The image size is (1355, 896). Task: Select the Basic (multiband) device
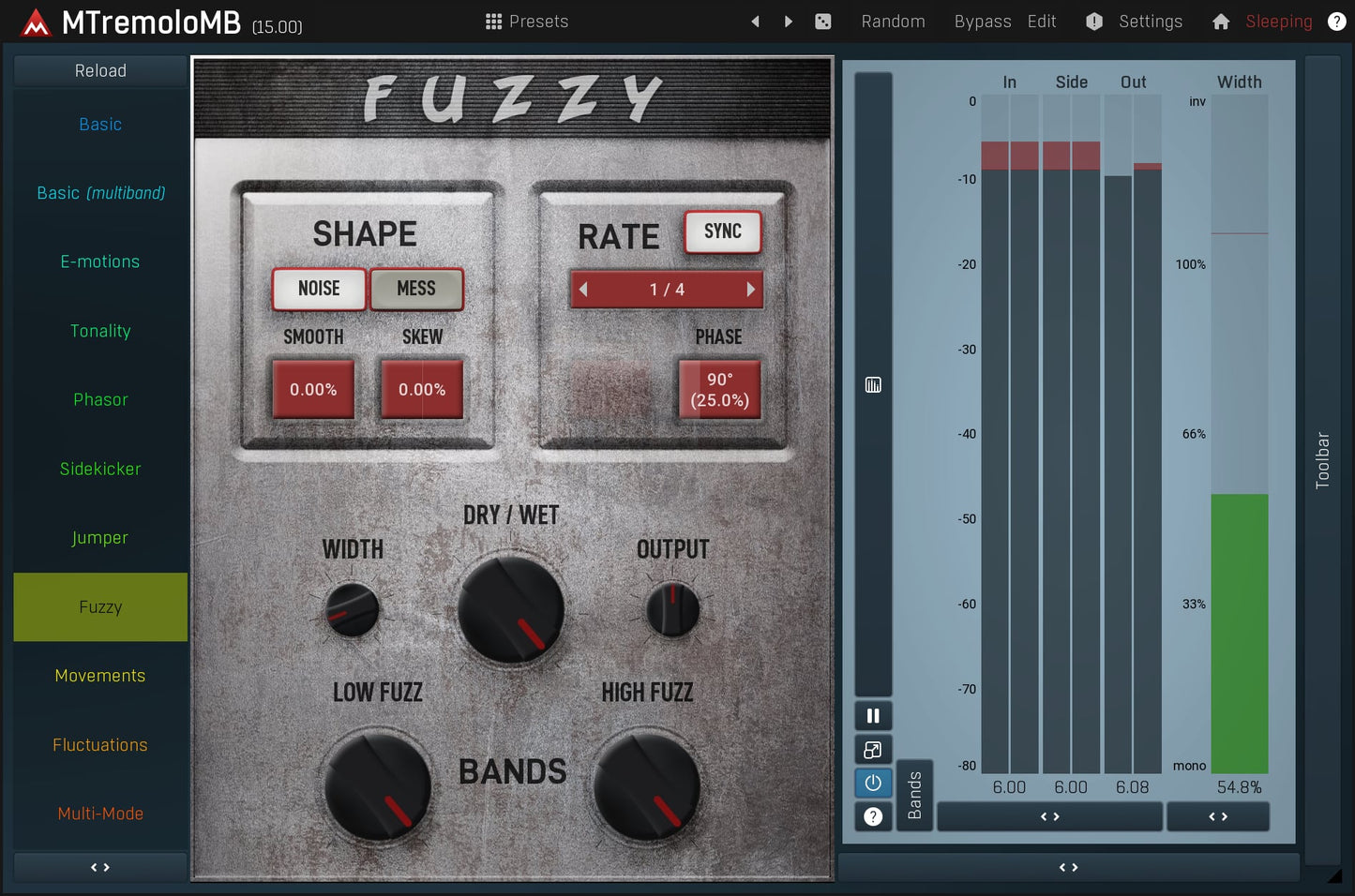coord(100,193)
